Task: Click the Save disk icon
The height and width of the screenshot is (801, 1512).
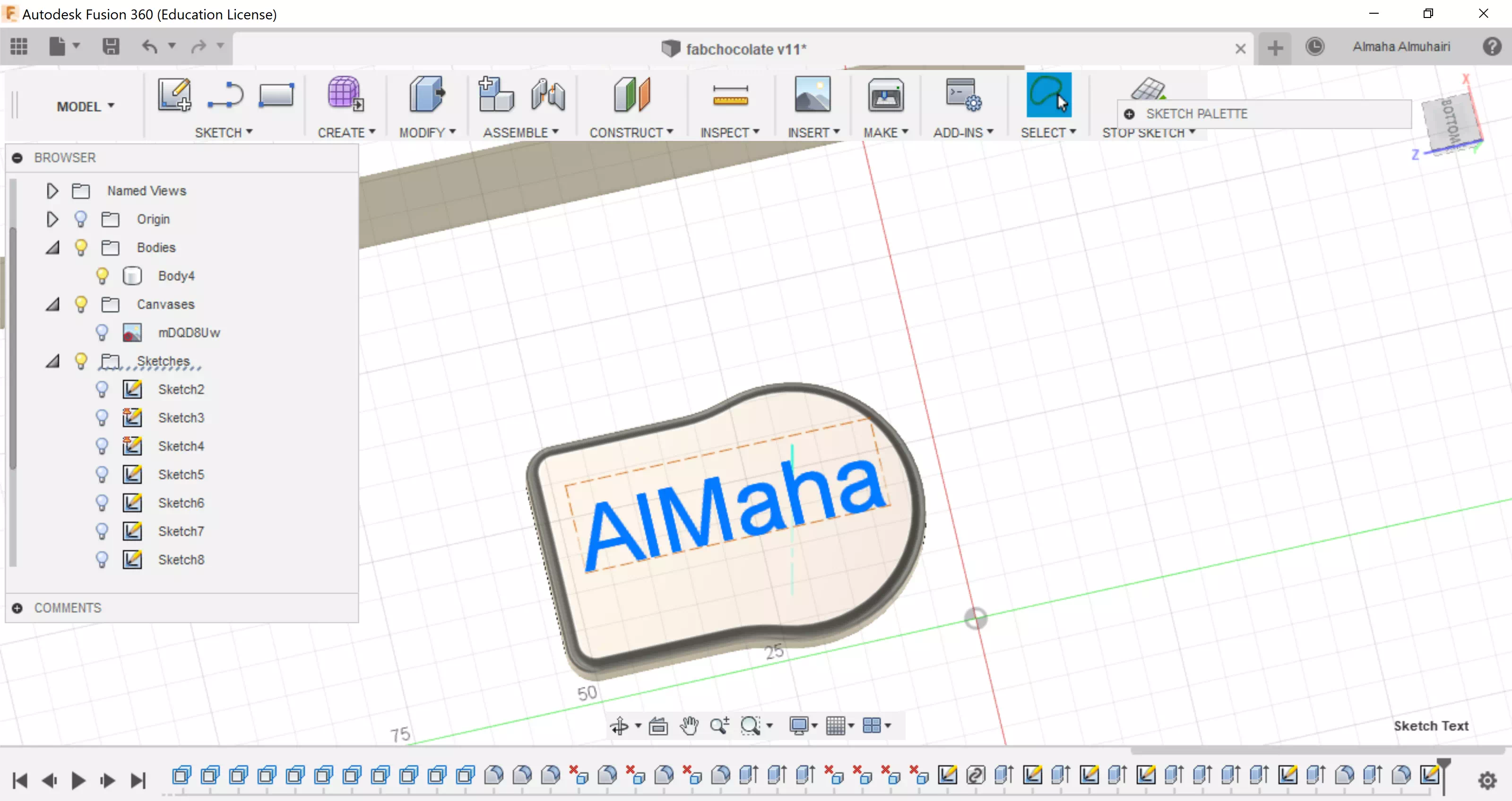Action: [110, 46]
